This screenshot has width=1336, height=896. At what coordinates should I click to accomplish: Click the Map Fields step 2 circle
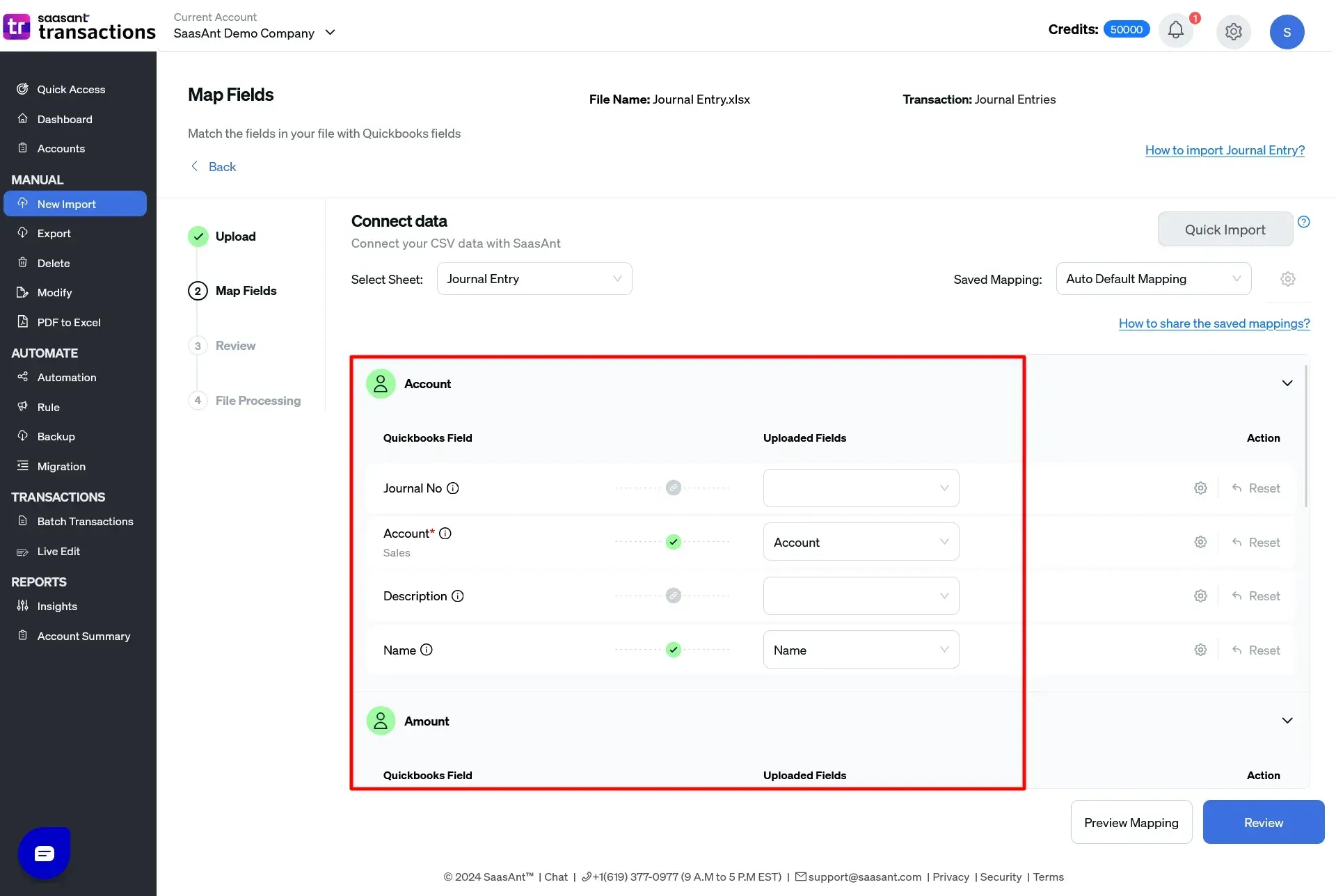[198, 291]
